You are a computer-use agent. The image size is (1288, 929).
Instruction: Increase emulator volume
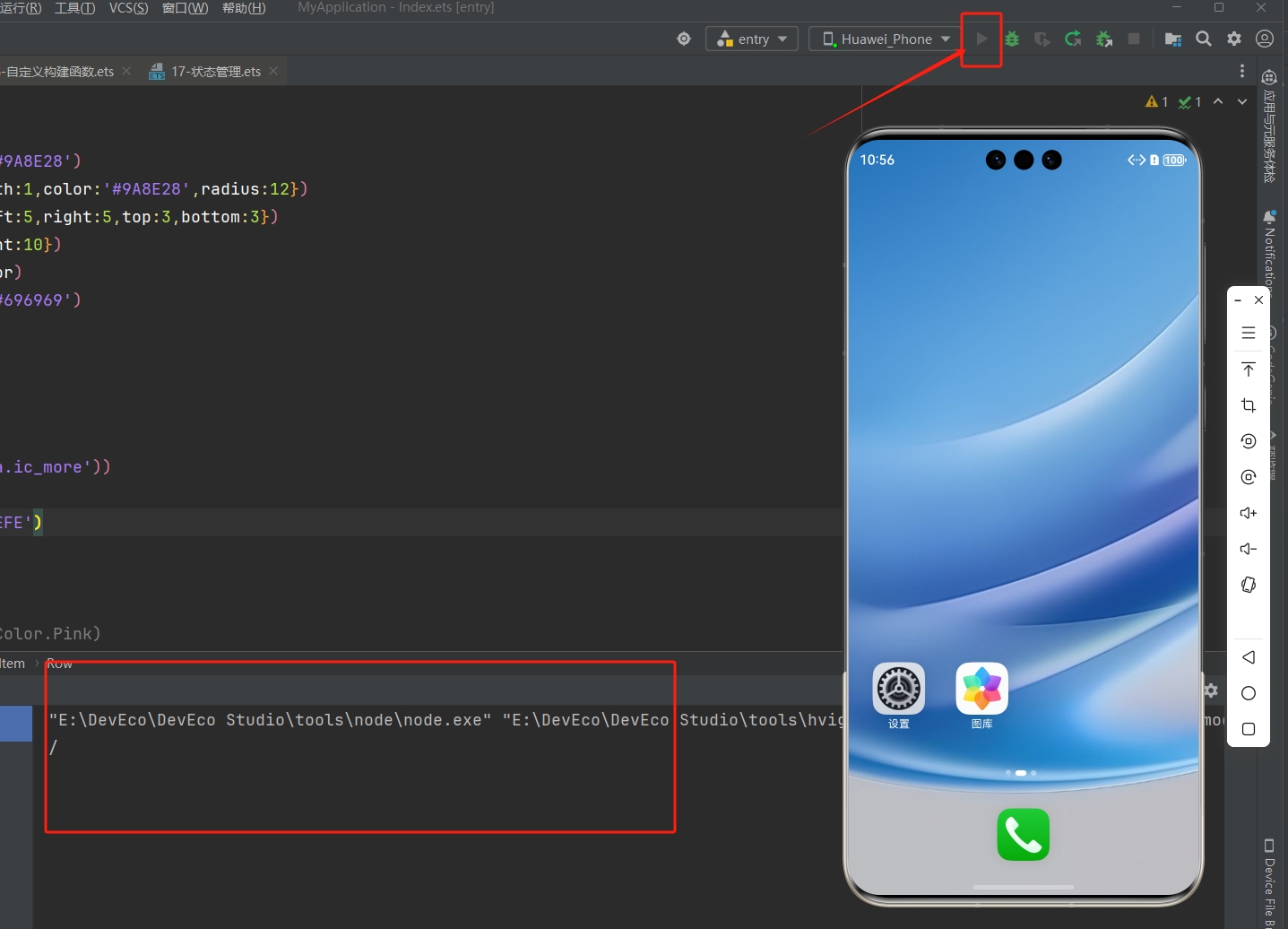tap(1249, 513)
